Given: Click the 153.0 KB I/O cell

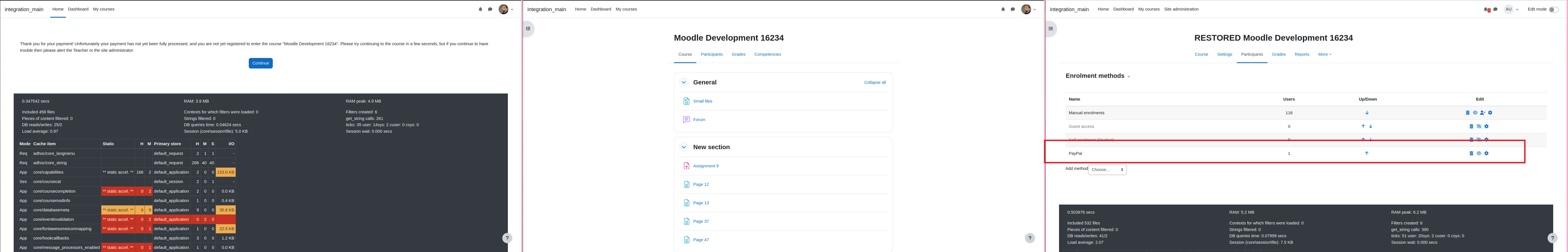Looking at the screenshot, I should (226, 173).
